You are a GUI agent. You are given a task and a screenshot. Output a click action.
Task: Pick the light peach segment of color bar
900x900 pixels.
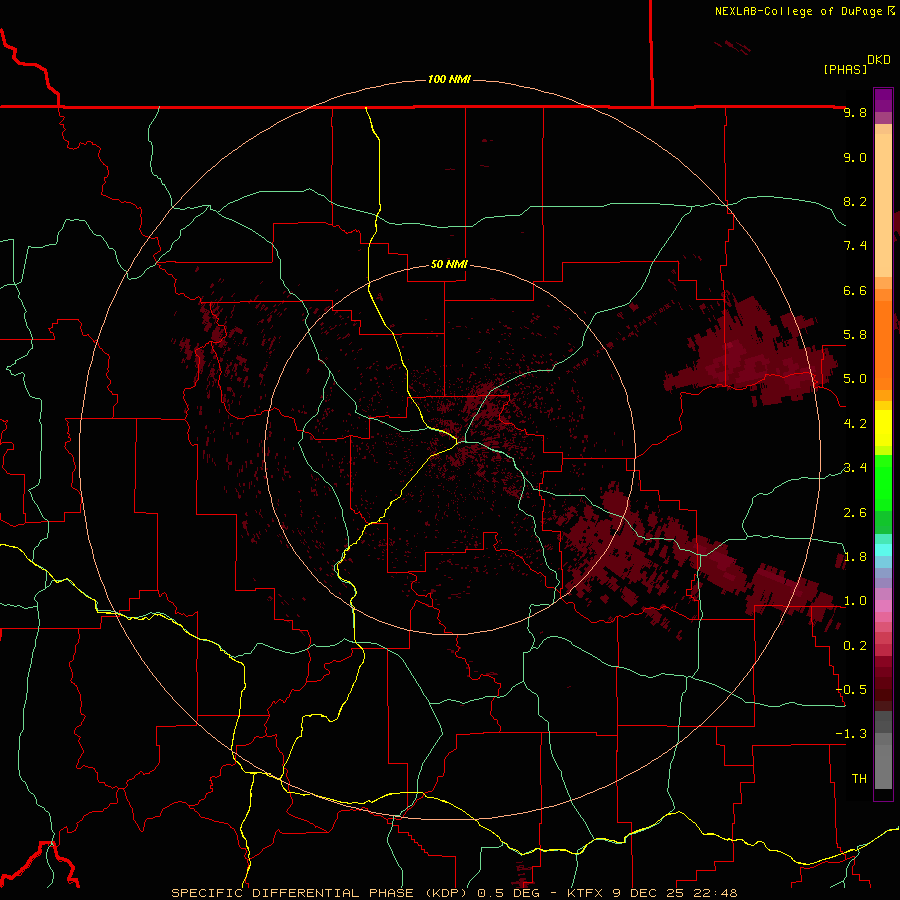[883, 205]
